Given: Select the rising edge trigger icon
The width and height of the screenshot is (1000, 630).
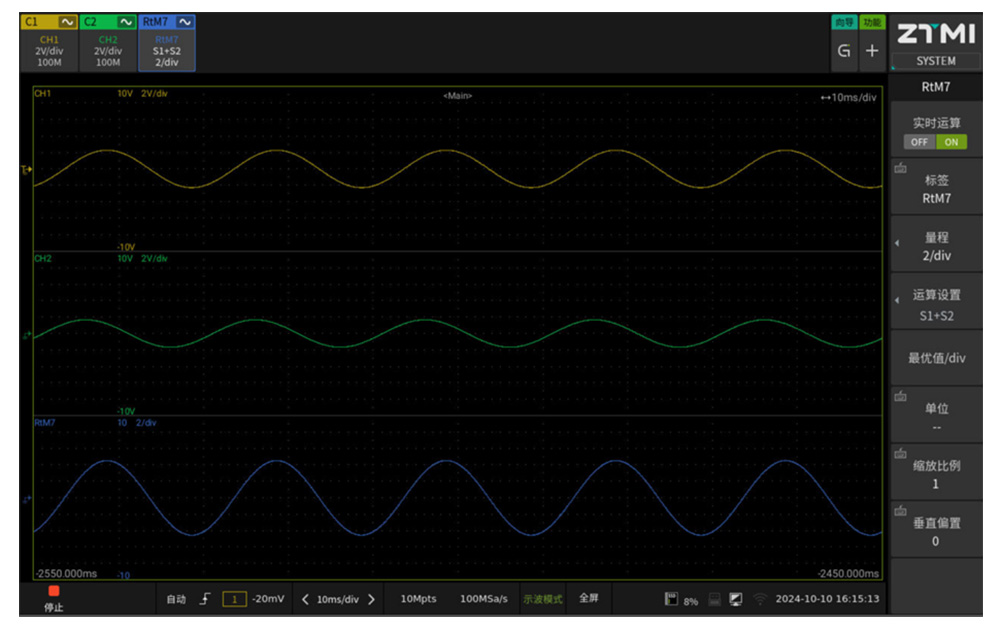Looking at the screenshot, I should pyautogui.click(x=205, y=599).
